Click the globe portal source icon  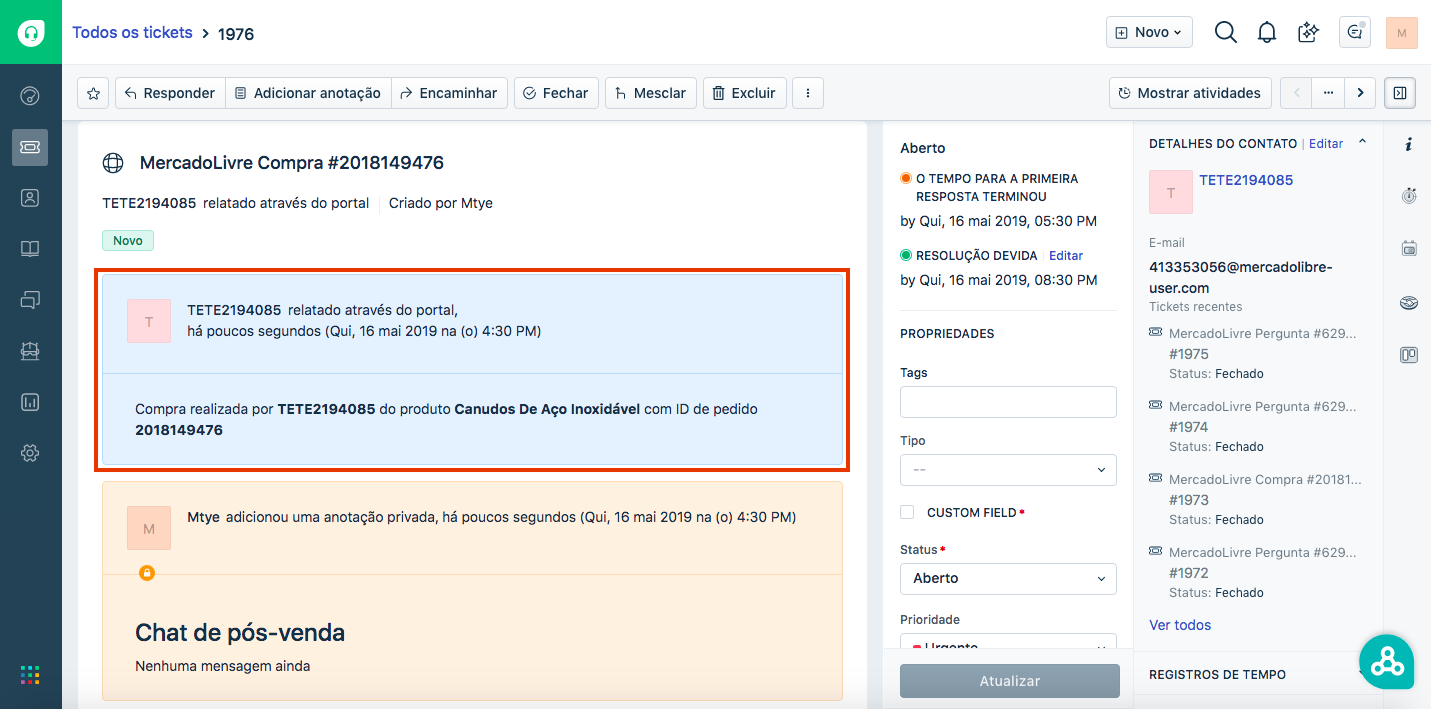[113, 163]
